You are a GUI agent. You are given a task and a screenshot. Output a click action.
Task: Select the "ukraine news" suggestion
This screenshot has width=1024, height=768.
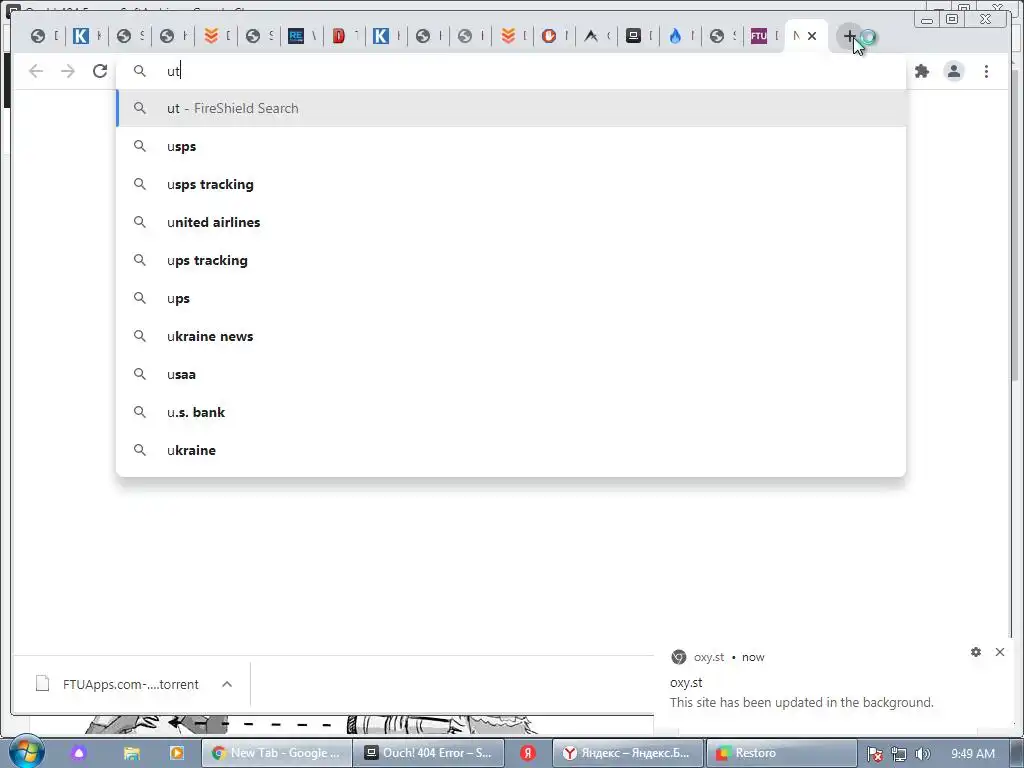[x=511, y=336]
